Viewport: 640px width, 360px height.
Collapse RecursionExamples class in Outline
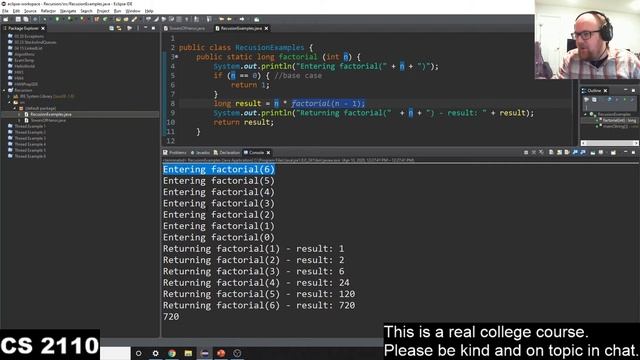[x=585, y=114]
